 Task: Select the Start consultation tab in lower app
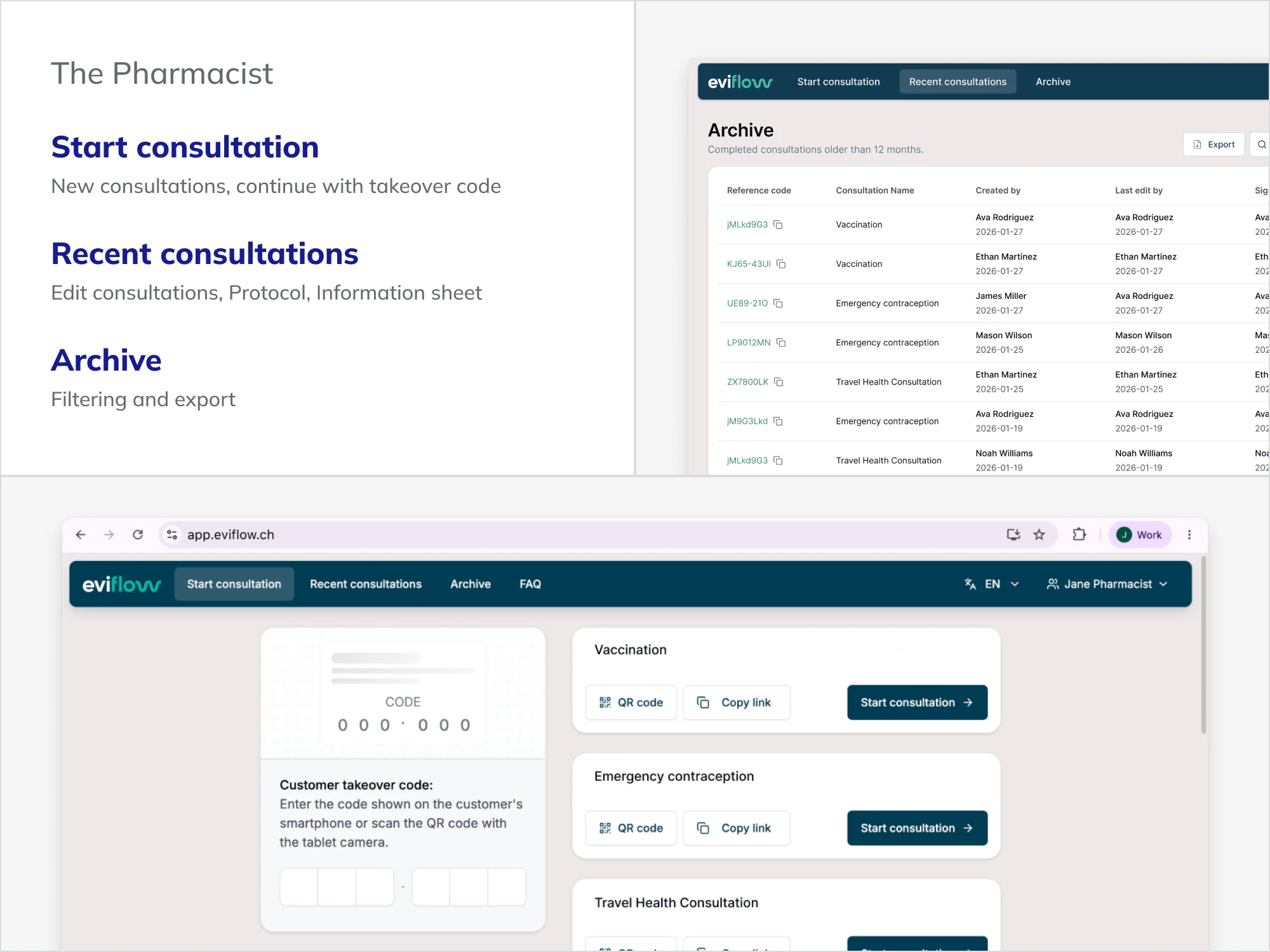(x=234, y=584)
